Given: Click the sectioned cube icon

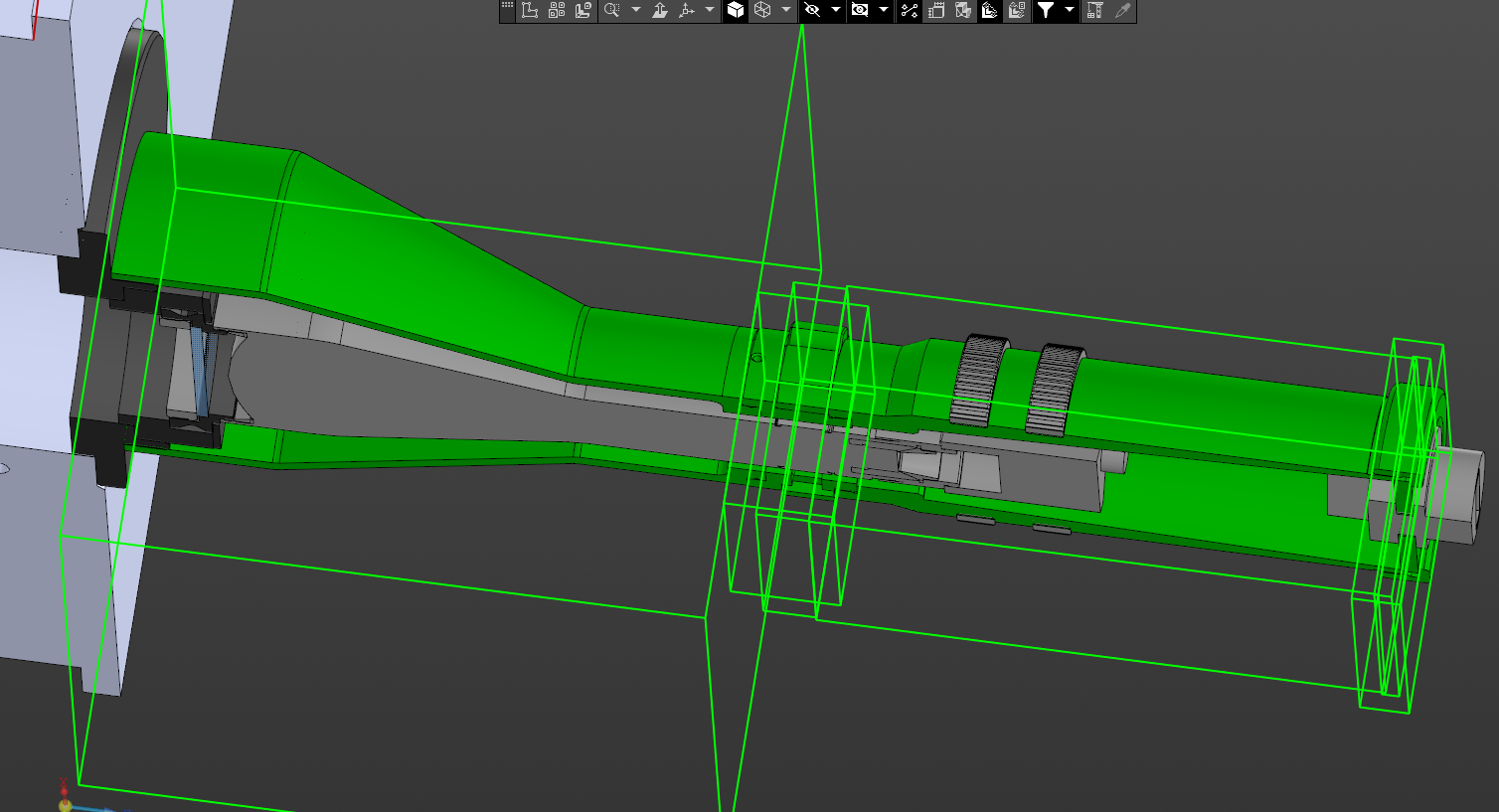Looking at the screenshot, I should 963,10.
